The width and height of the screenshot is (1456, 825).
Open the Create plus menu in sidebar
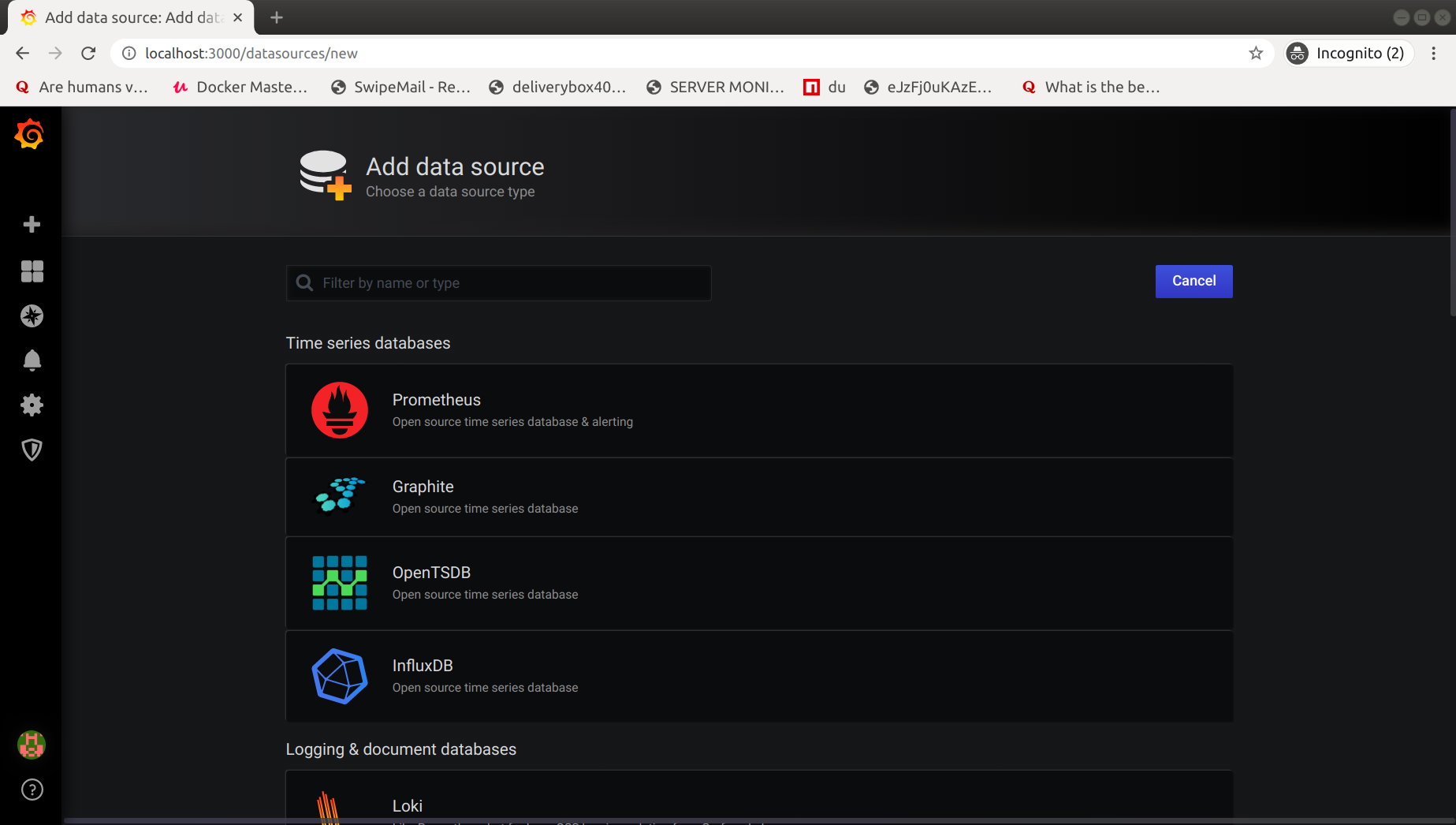(x=32, y=225)
